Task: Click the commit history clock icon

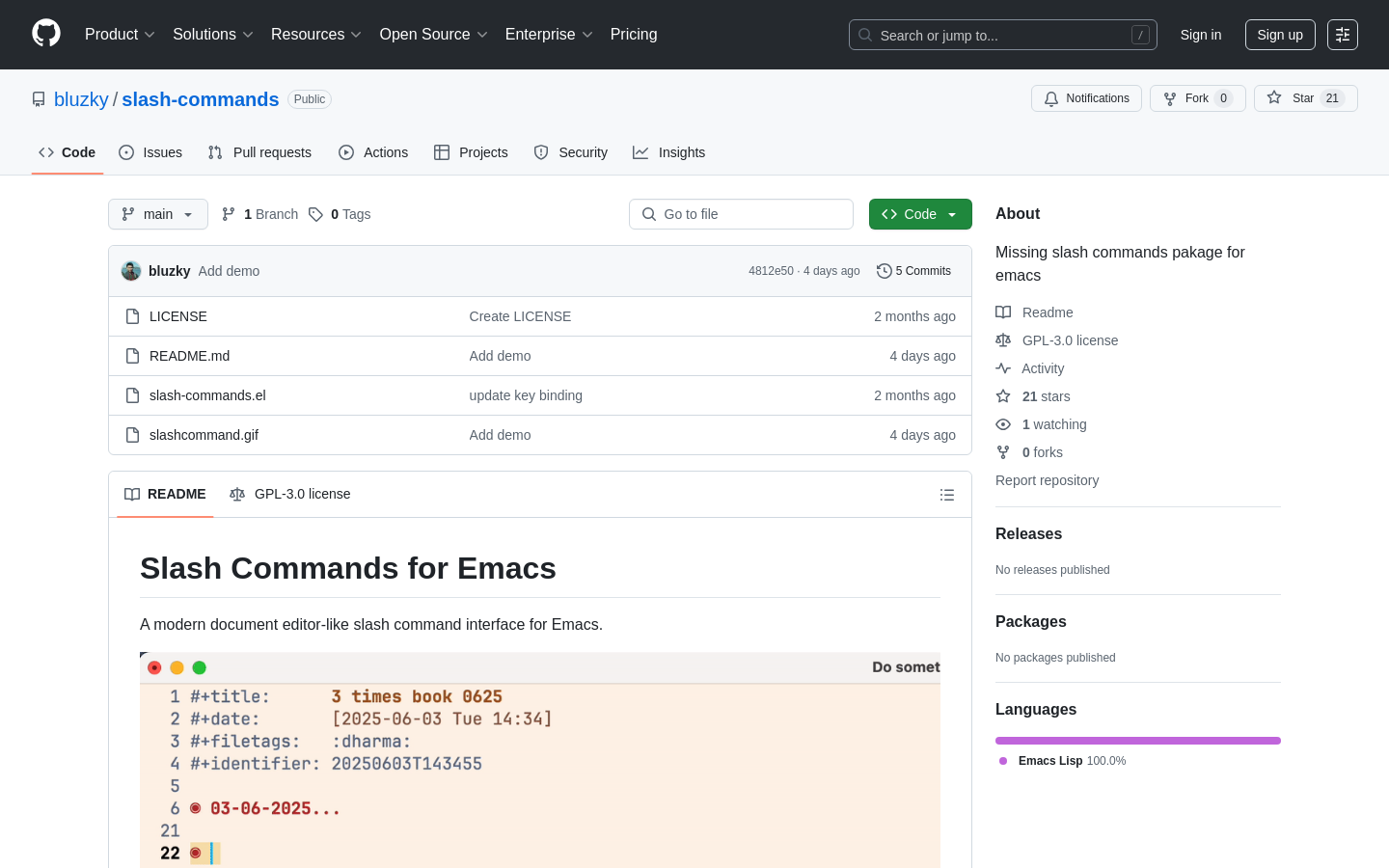Action: pyautogui.click(x=884, y=271)
